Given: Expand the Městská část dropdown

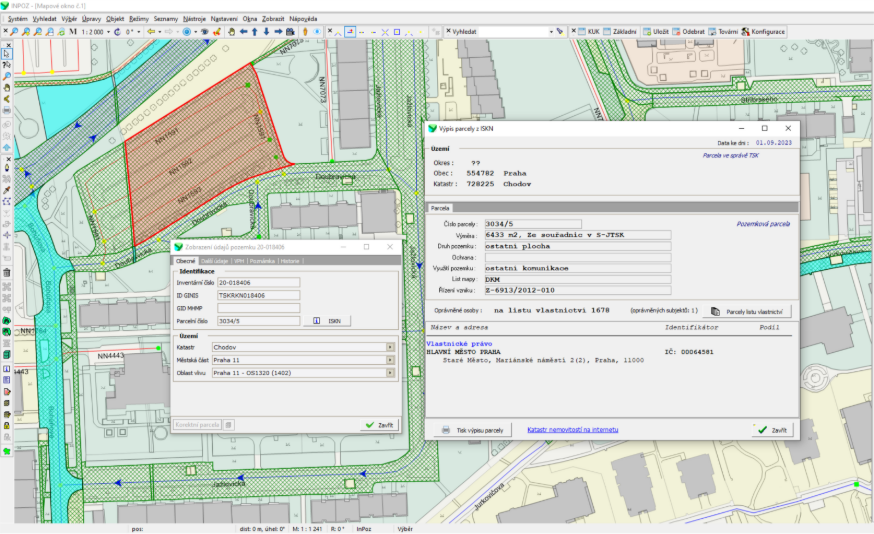Looking at the screenshot, I should [x=389, y=360].
